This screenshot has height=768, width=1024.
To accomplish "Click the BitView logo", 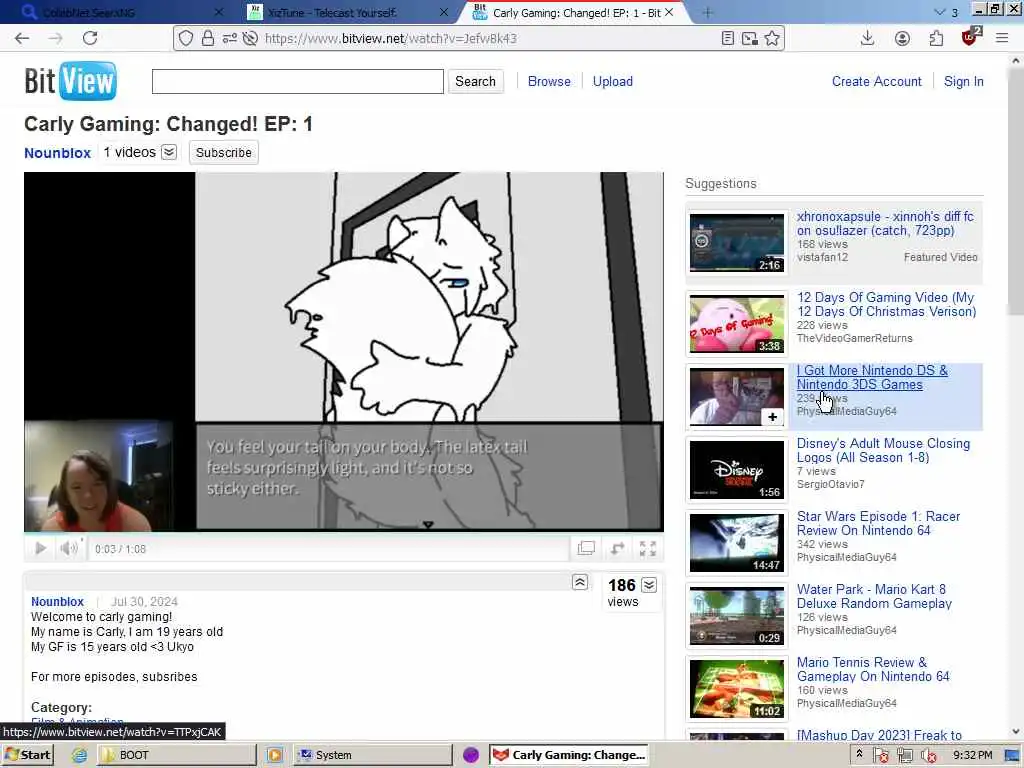I will 71,81.
